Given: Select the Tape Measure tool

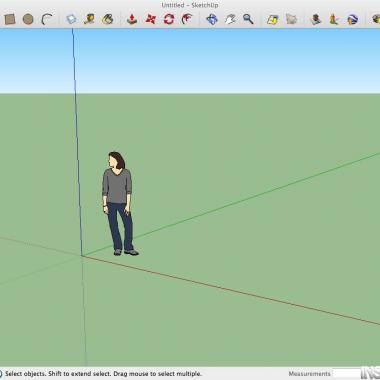Looking at the screenshot, I should tap(89, 19).
